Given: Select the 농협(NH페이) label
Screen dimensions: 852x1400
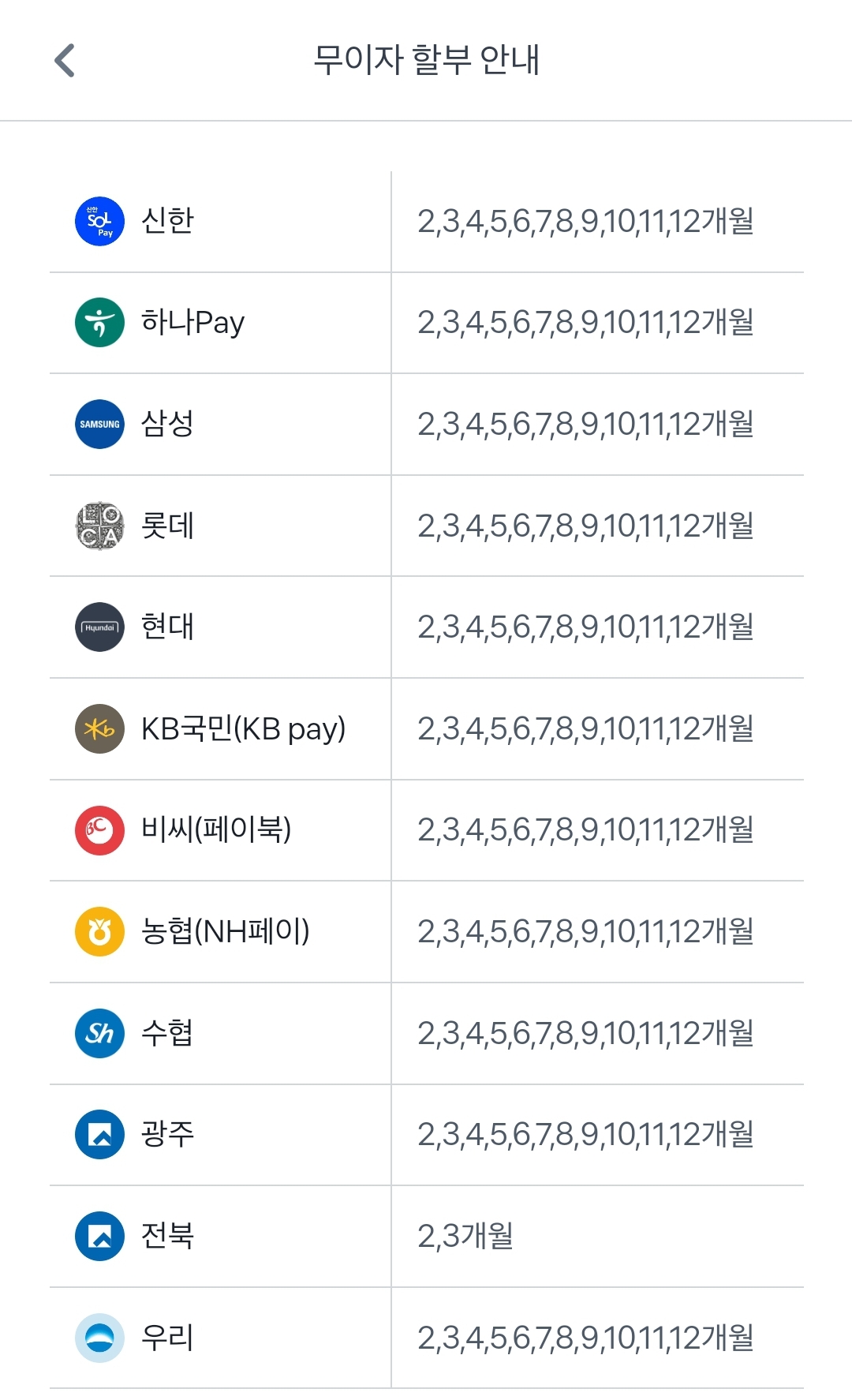Looking at the screenshot, I should 225,931.
